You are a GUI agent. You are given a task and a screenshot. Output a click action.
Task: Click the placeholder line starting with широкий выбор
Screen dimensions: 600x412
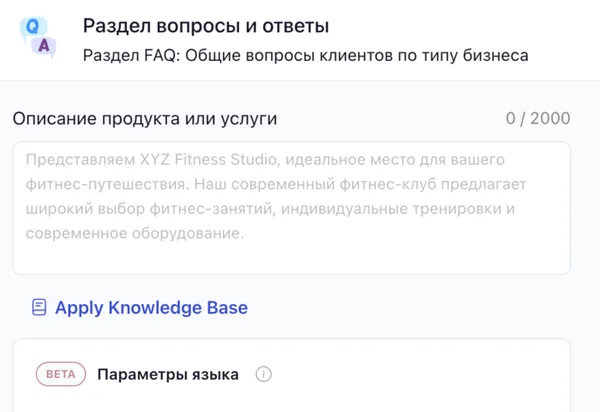coord(270,210)
